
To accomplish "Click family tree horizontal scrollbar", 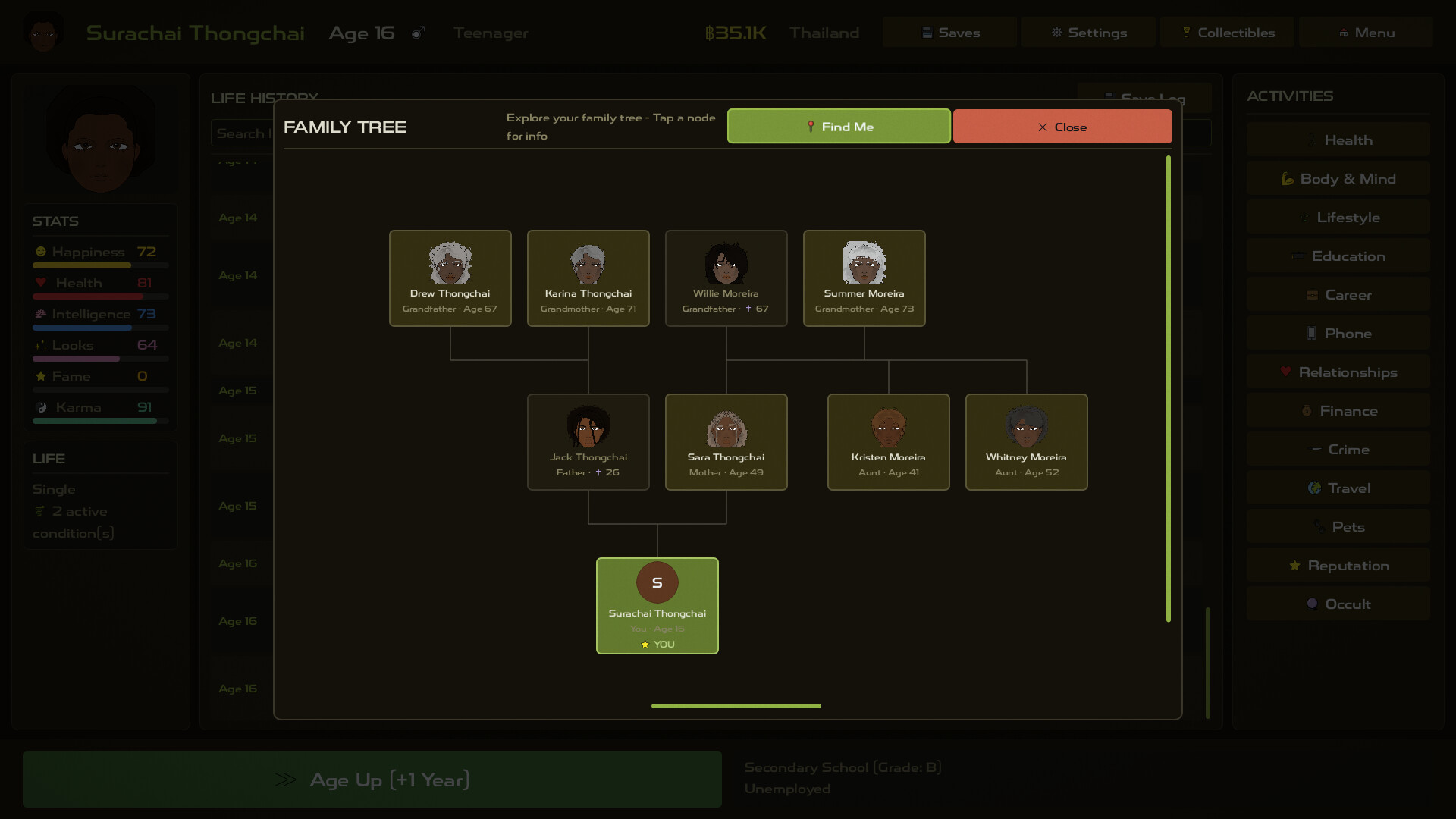I will click(736, 706).
